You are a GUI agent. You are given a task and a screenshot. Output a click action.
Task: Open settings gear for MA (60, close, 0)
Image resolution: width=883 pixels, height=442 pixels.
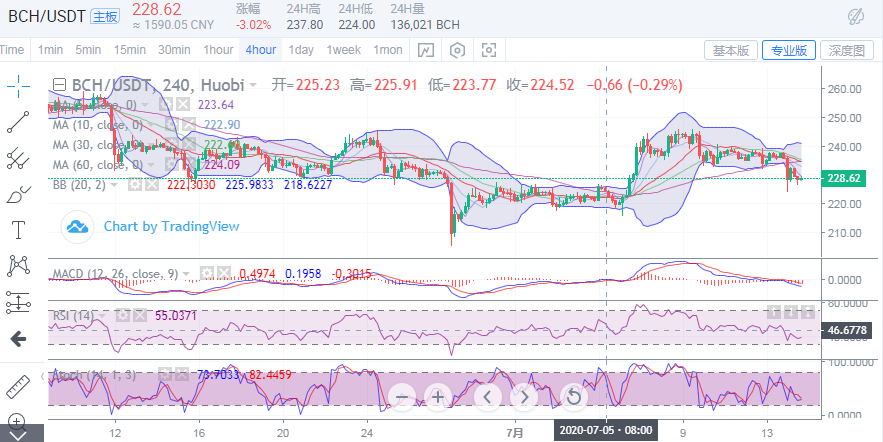coord(171,164)
